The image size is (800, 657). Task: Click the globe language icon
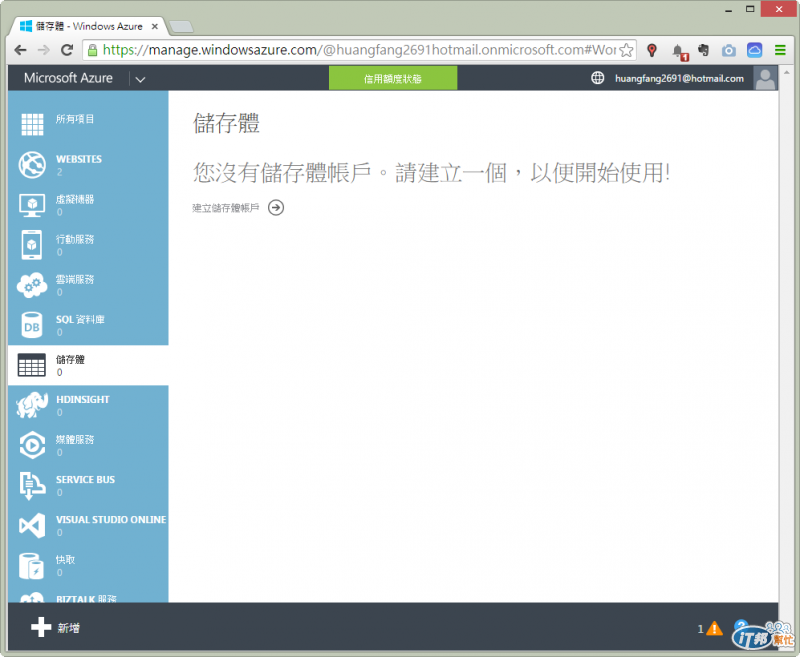597,78
